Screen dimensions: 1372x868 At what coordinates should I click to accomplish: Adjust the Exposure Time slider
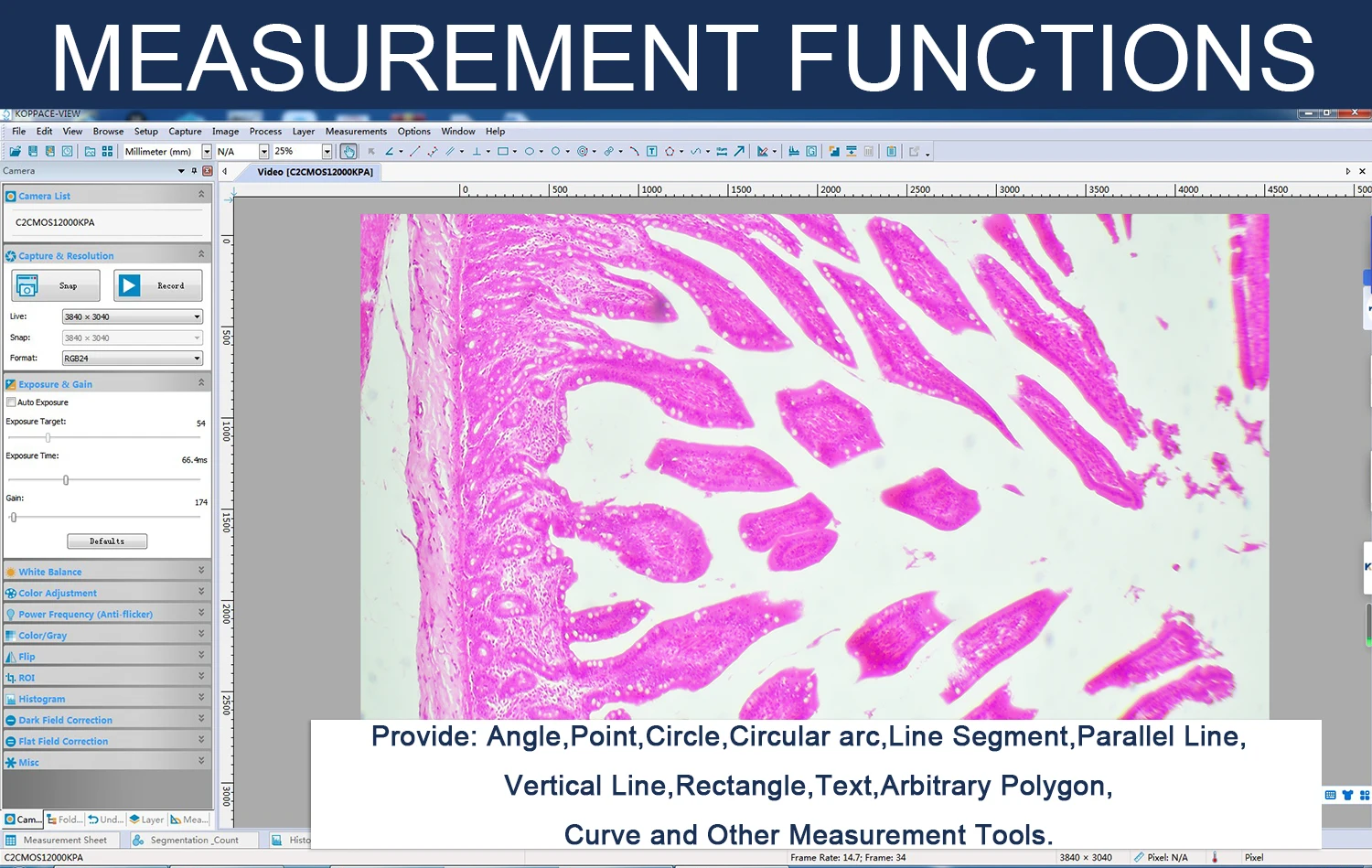pyautogui.click(x=66, y=480)
